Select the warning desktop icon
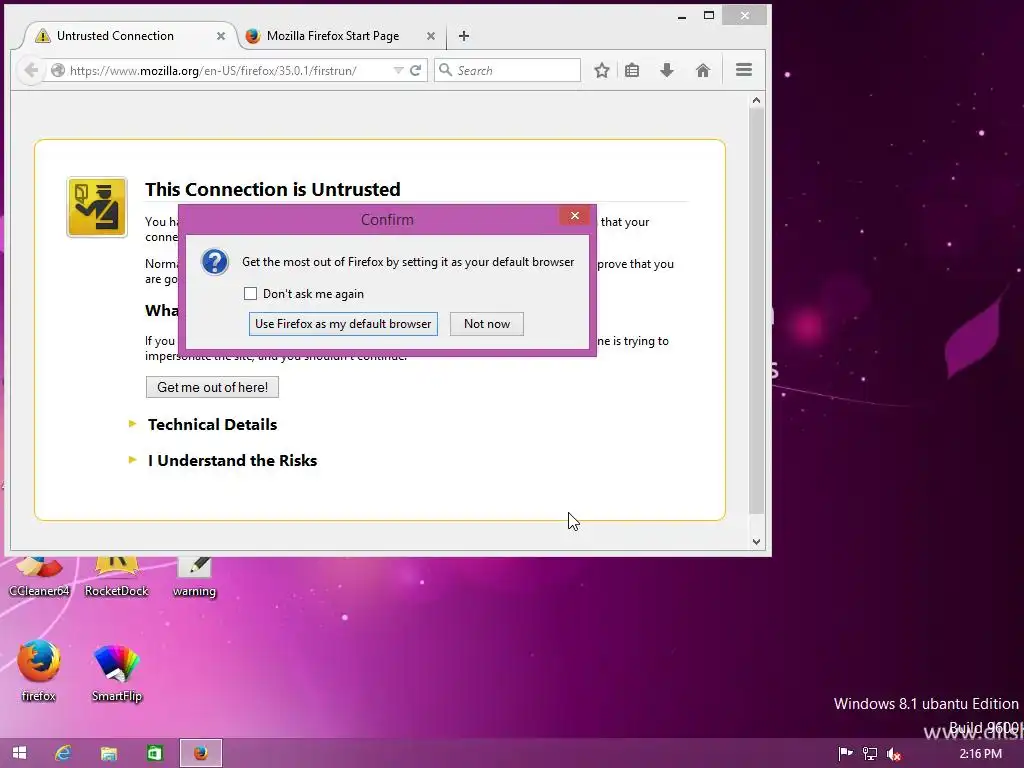This screenshot has width=1024, height=768. pos(194,577)
